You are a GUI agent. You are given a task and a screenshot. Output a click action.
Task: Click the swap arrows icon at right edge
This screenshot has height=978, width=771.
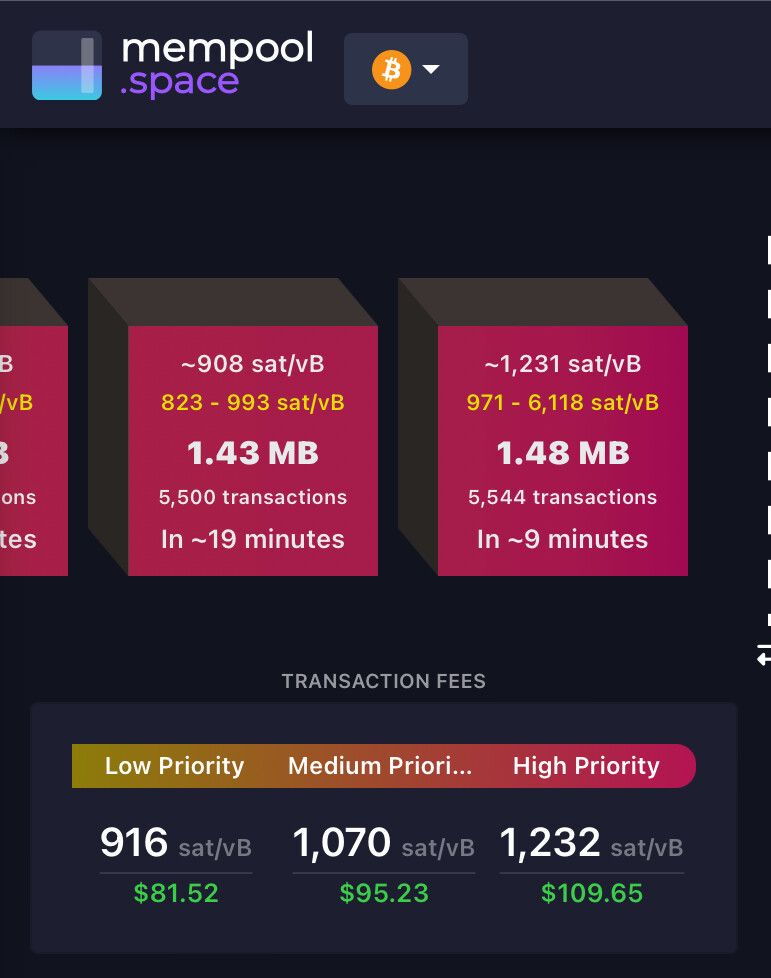click(764, 655)
